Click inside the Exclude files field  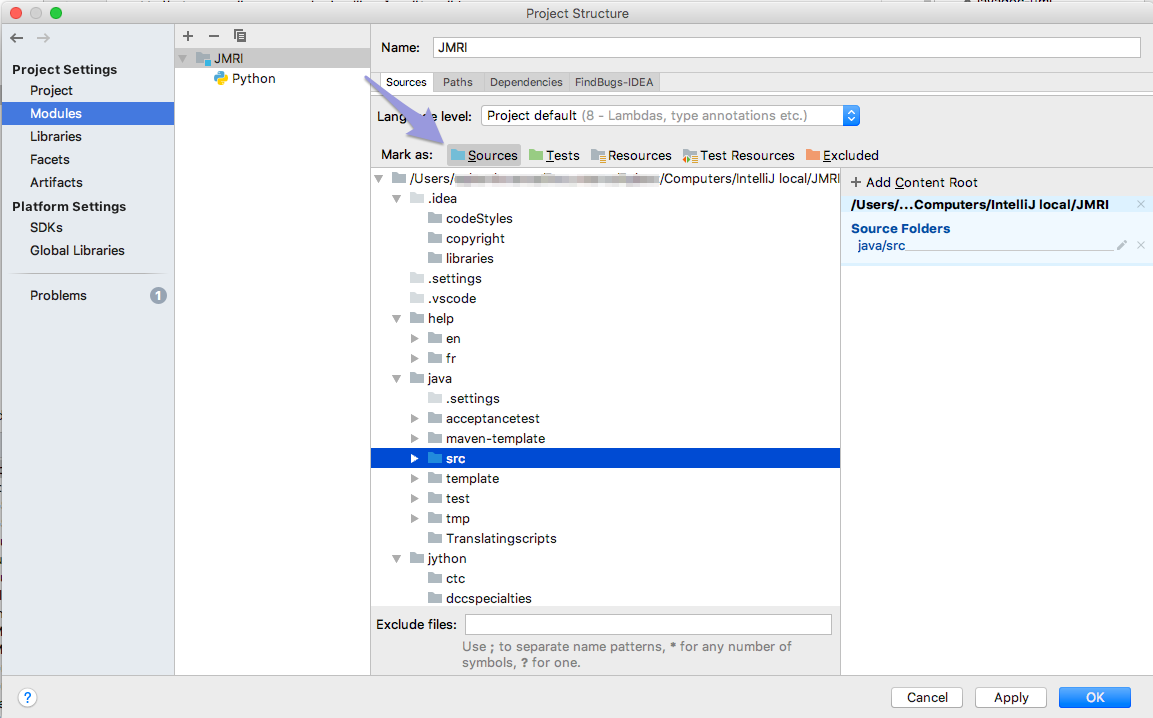click(648, 624)
